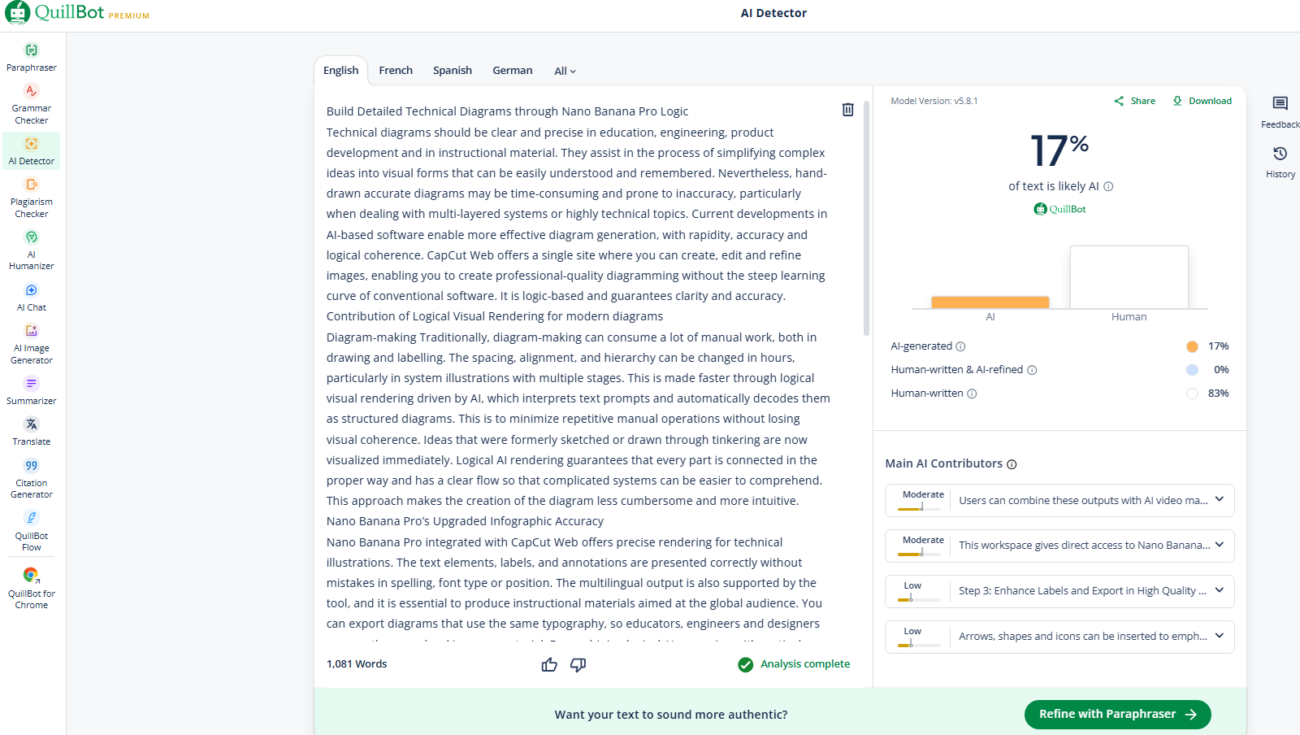Open the Citation Generator tool
The width and height of the screenshot is (1300, 735).
pyautogui.click(x=31, y=478)
